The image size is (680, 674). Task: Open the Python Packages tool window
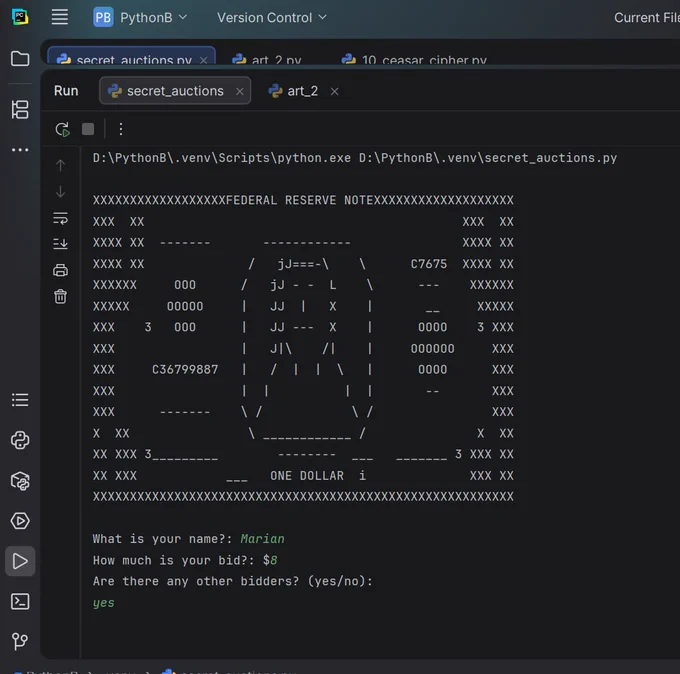pyautogui.click(x=20, y=481)
